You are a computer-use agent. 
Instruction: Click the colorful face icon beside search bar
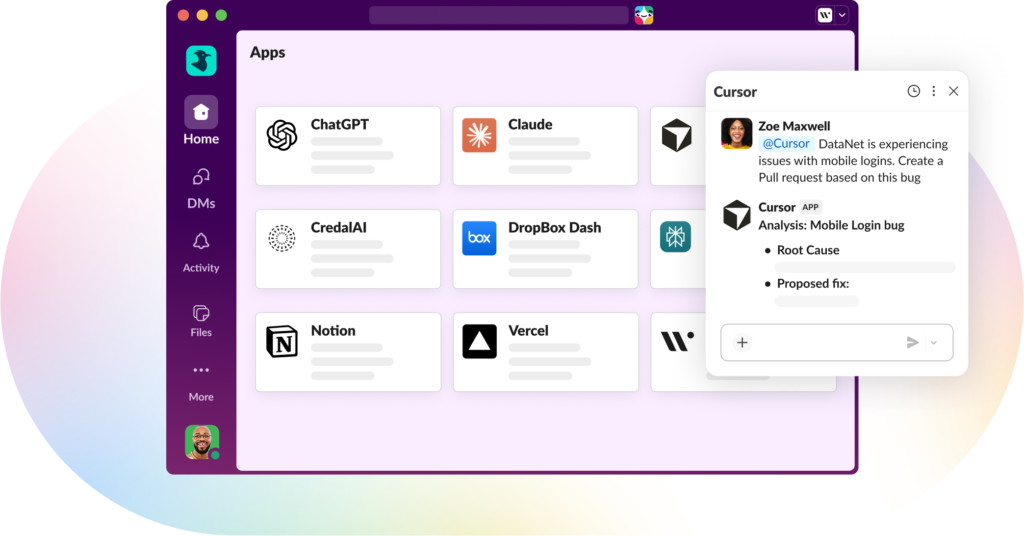click(x=644, y=15)
